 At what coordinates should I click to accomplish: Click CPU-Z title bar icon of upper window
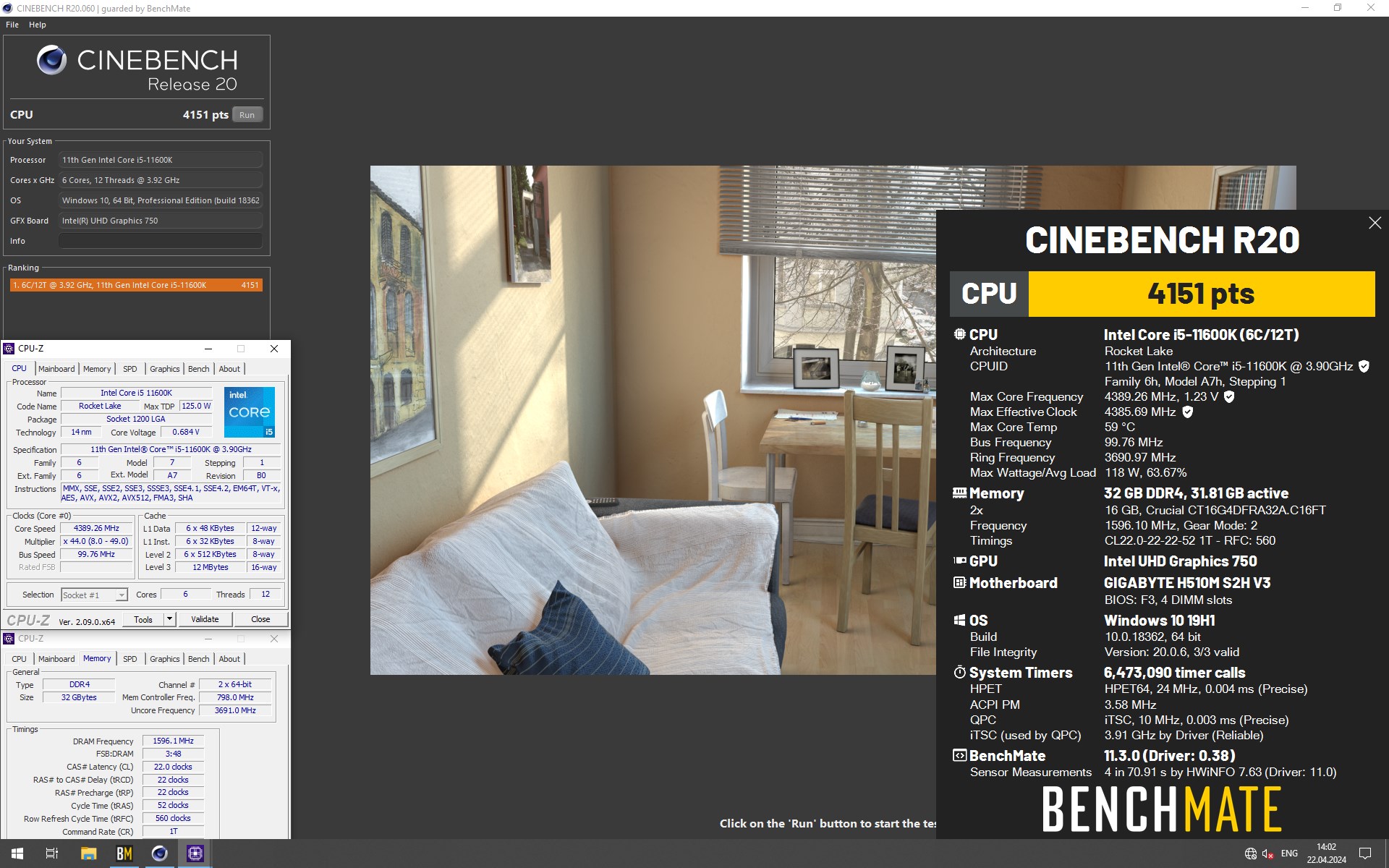coord(9,349)
